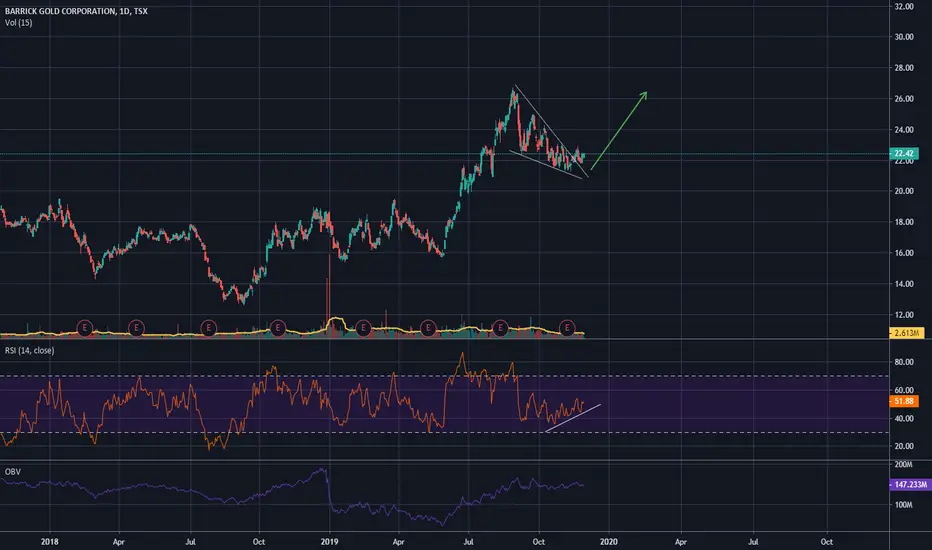Open the August 2019 earnings E marker

(x=500, y=328)
